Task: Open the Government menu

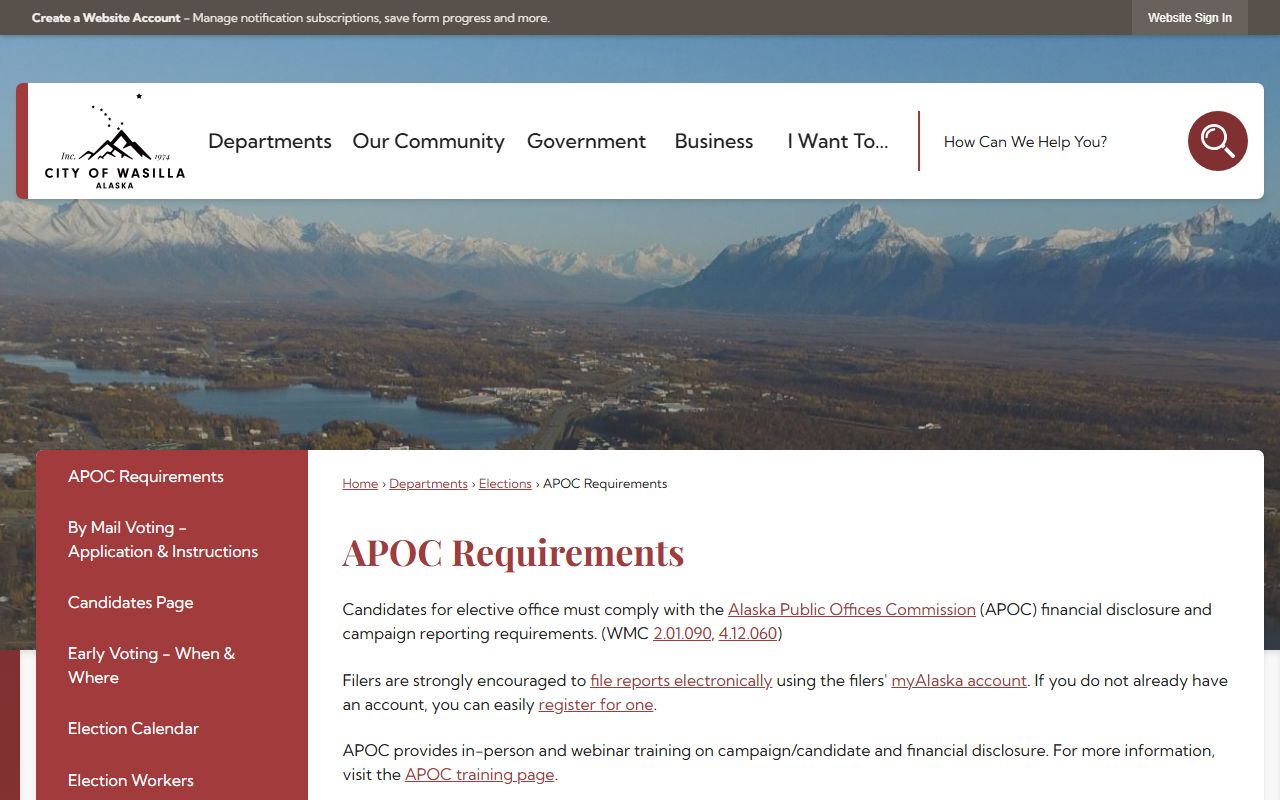Action: click(x=586, y=141)
